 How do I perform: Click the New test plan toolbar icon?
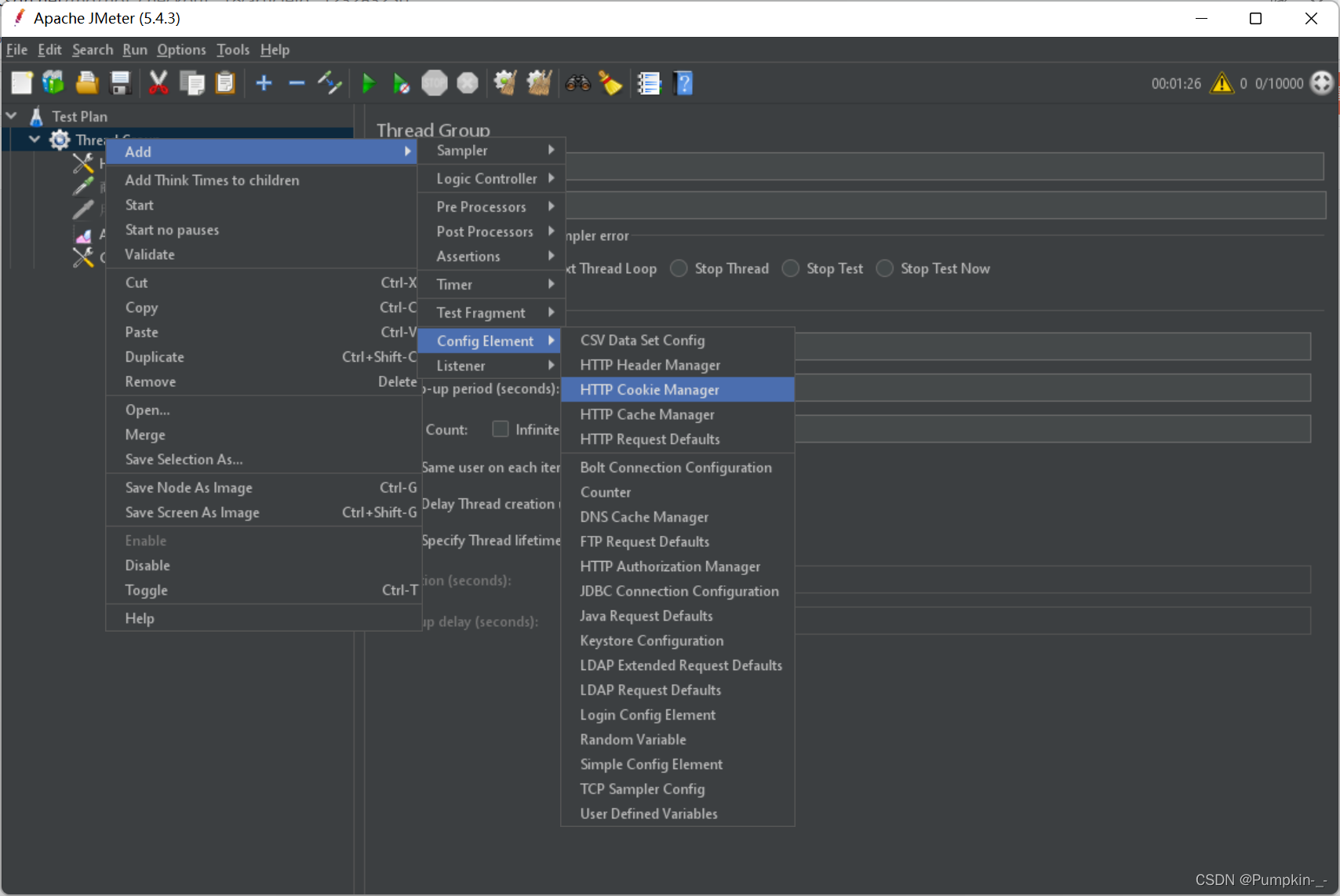(x=22, y=82)
